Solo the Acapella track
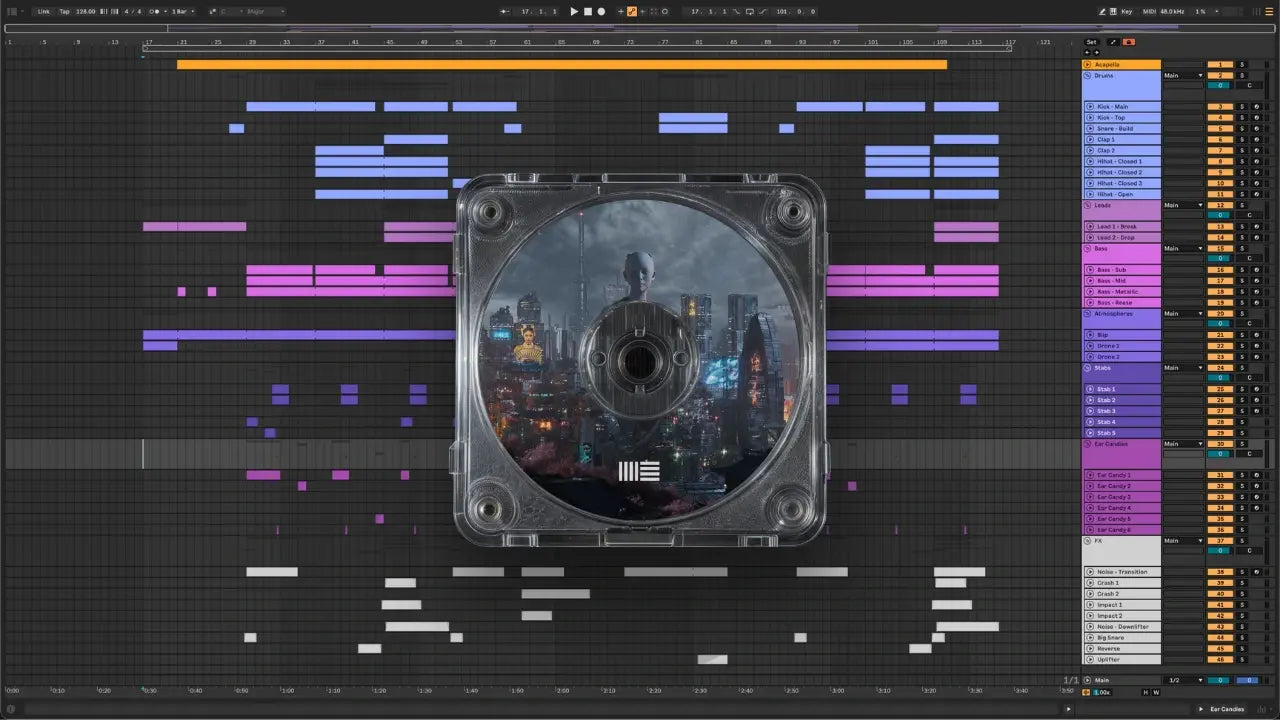Screen dimensions: 1280x720 coord(1243,64)
